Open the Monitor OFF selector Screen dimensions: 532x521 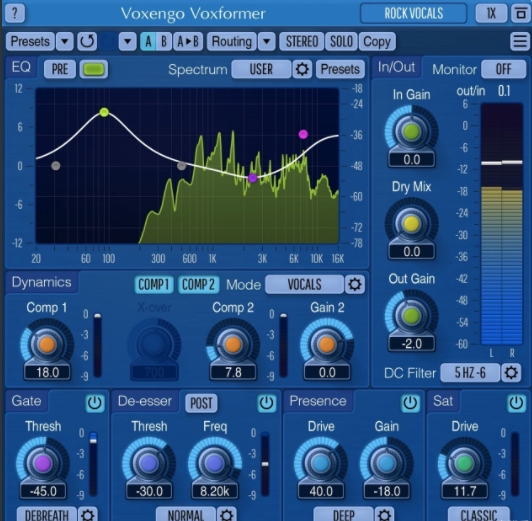[x=503, y=69]
